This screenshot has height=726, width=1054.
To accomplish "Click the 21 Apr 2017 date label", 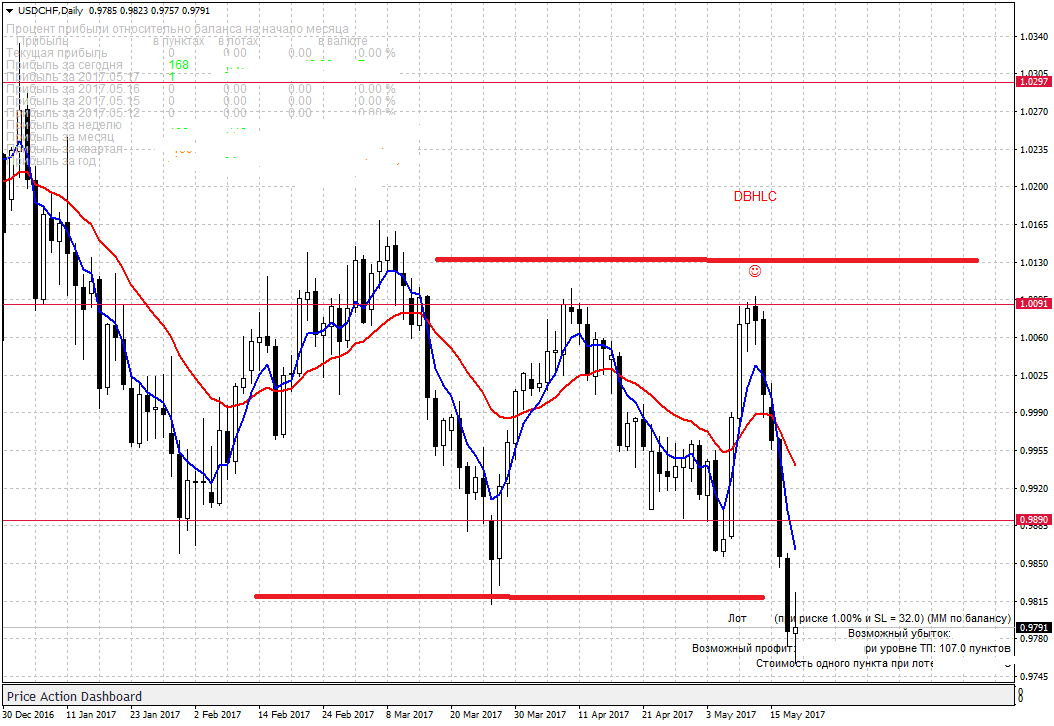I will [x=667, y=715].
